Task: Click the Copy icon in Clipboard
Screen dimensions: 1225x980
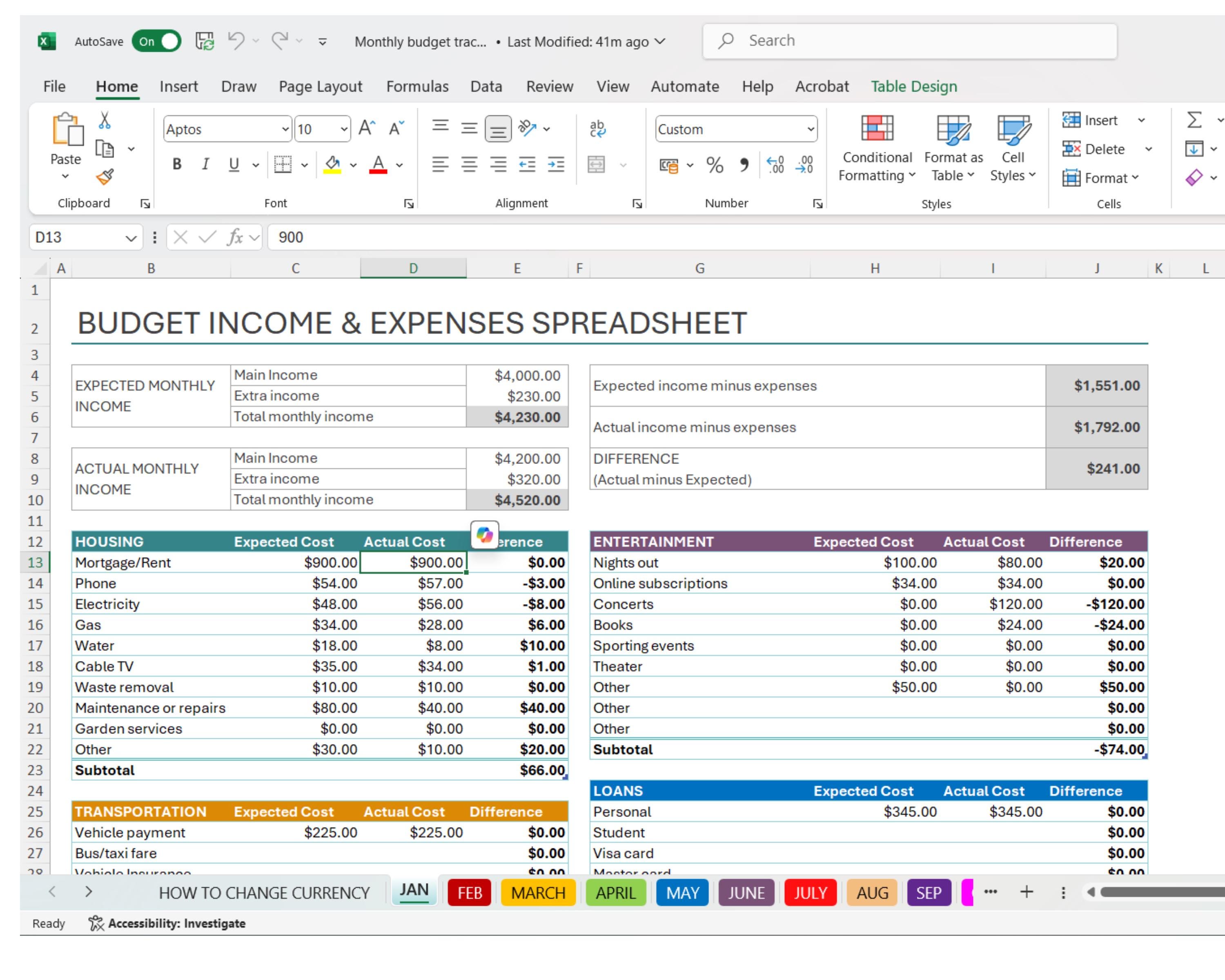Action: [105, 149]
